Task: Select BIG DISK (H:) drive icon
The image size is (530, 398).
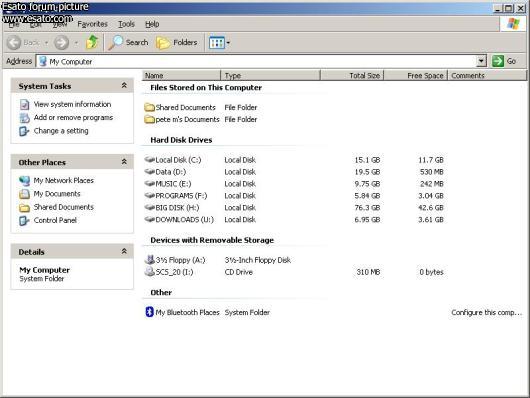Action: (149, 207)
